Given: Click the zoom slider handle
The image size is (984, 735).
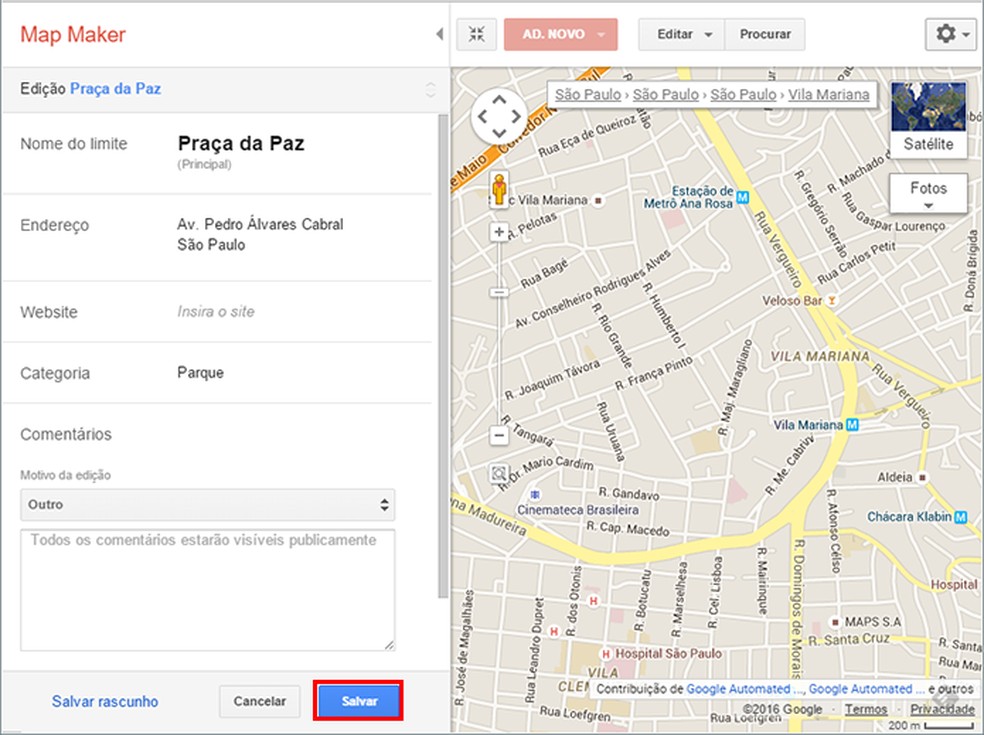Looking at the screenshot, I should point(499,292).
